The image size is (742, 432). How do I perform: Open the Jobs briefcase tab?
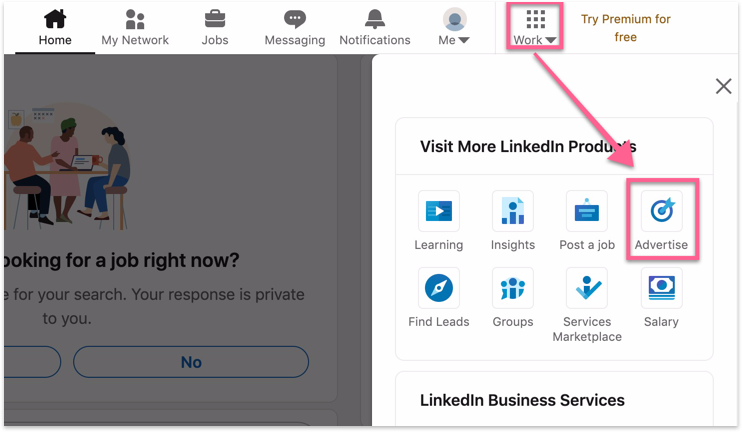pos(215,27)
